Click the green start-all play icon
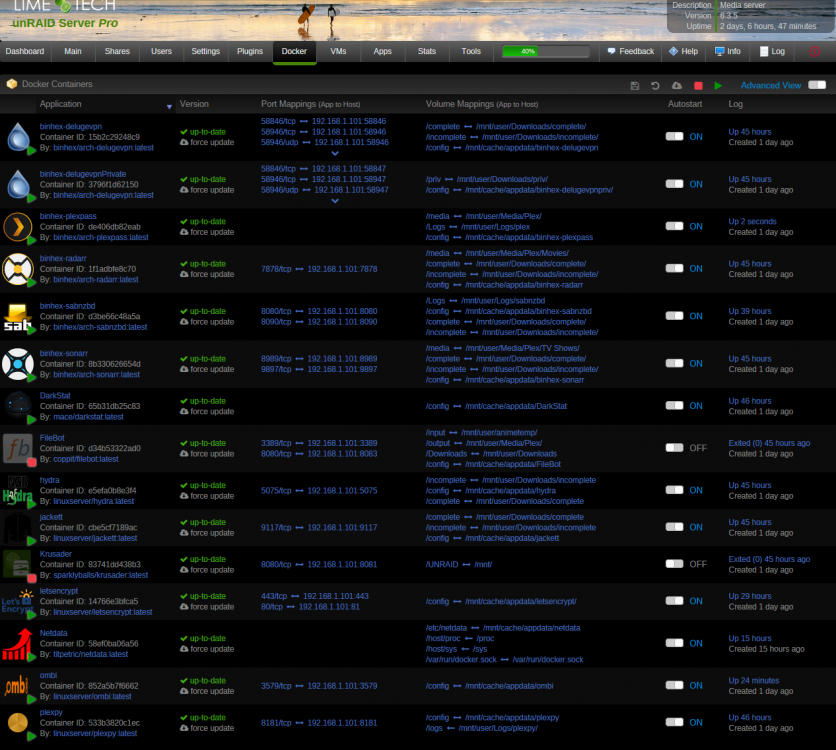The height and width of the screenshot is (750, 836). point(718,86)
